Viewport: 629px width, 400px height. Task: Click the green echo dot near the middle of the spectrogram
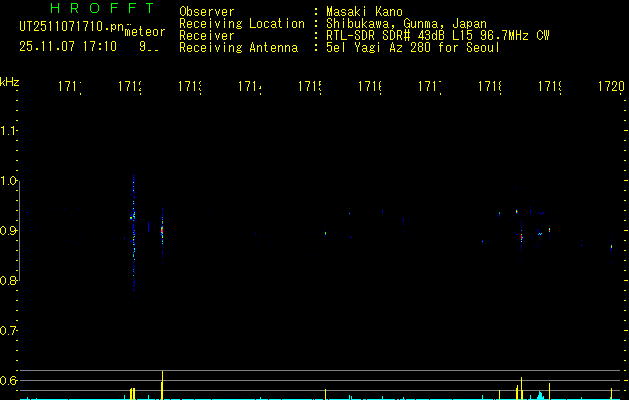tap(325, 233)
